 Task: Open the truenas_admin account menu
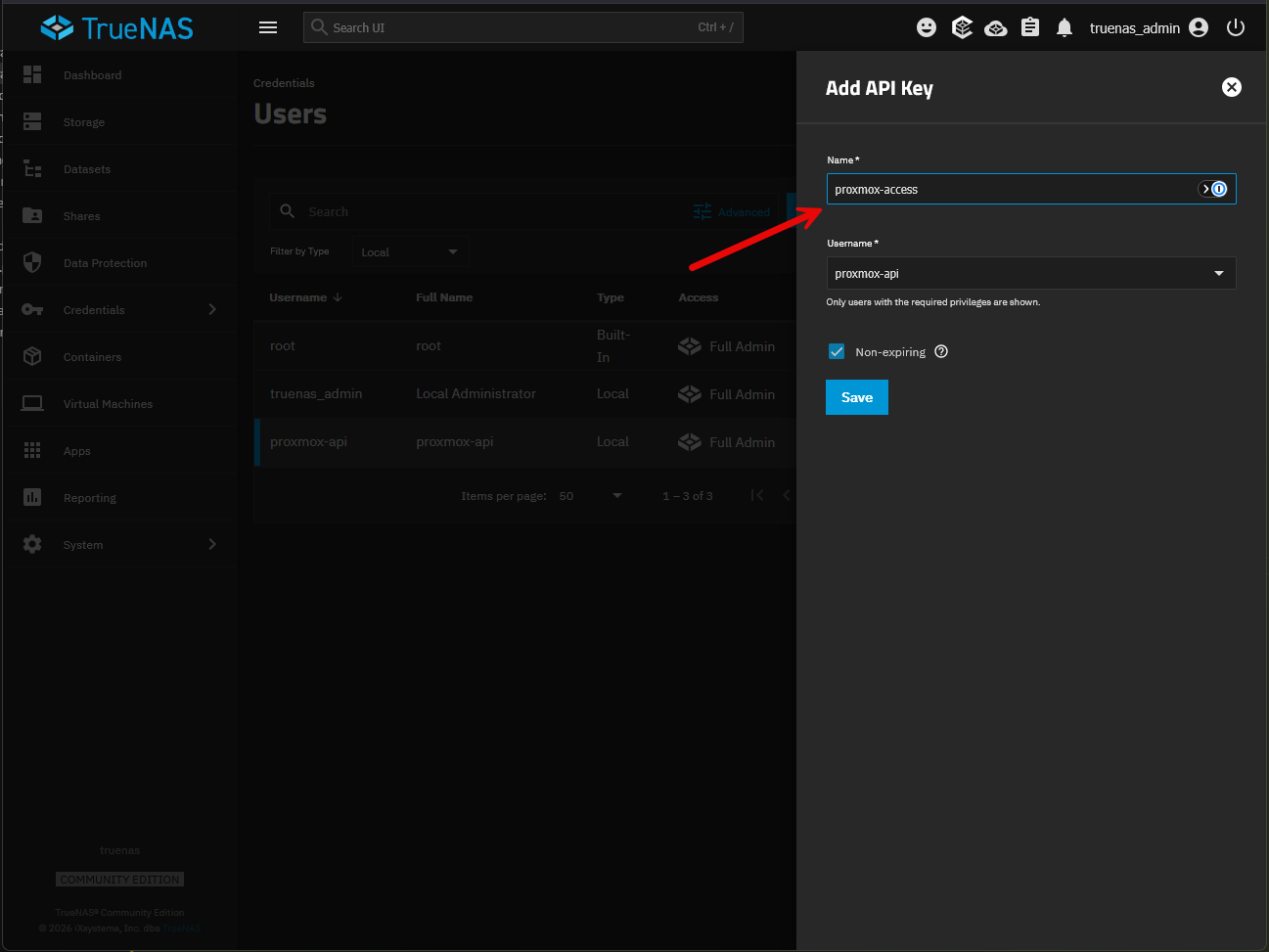tap(1149, 27)
